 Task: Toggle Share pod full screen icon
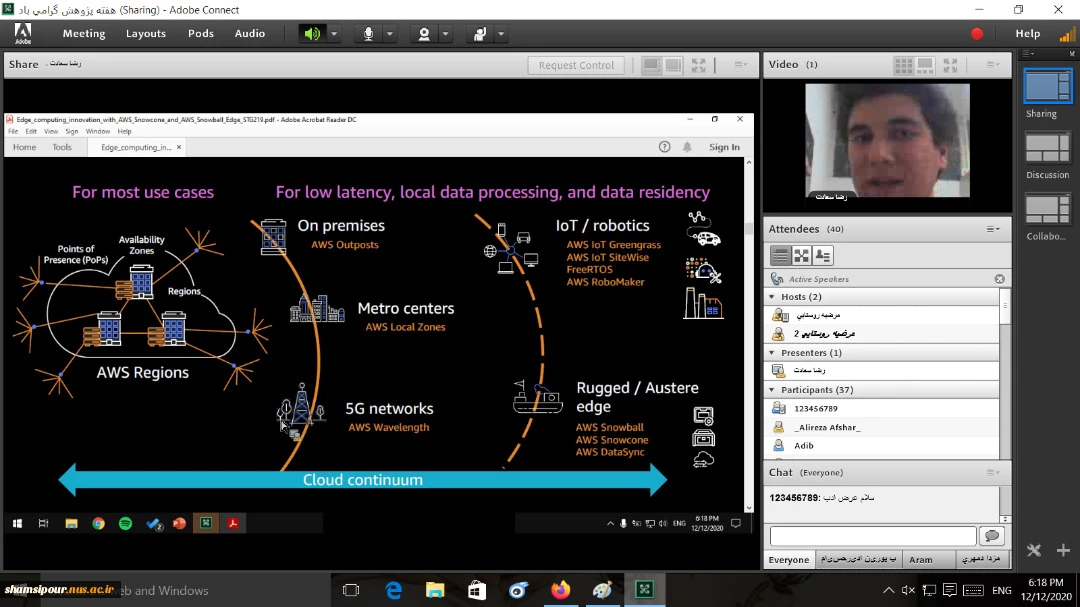coord(698,65)
